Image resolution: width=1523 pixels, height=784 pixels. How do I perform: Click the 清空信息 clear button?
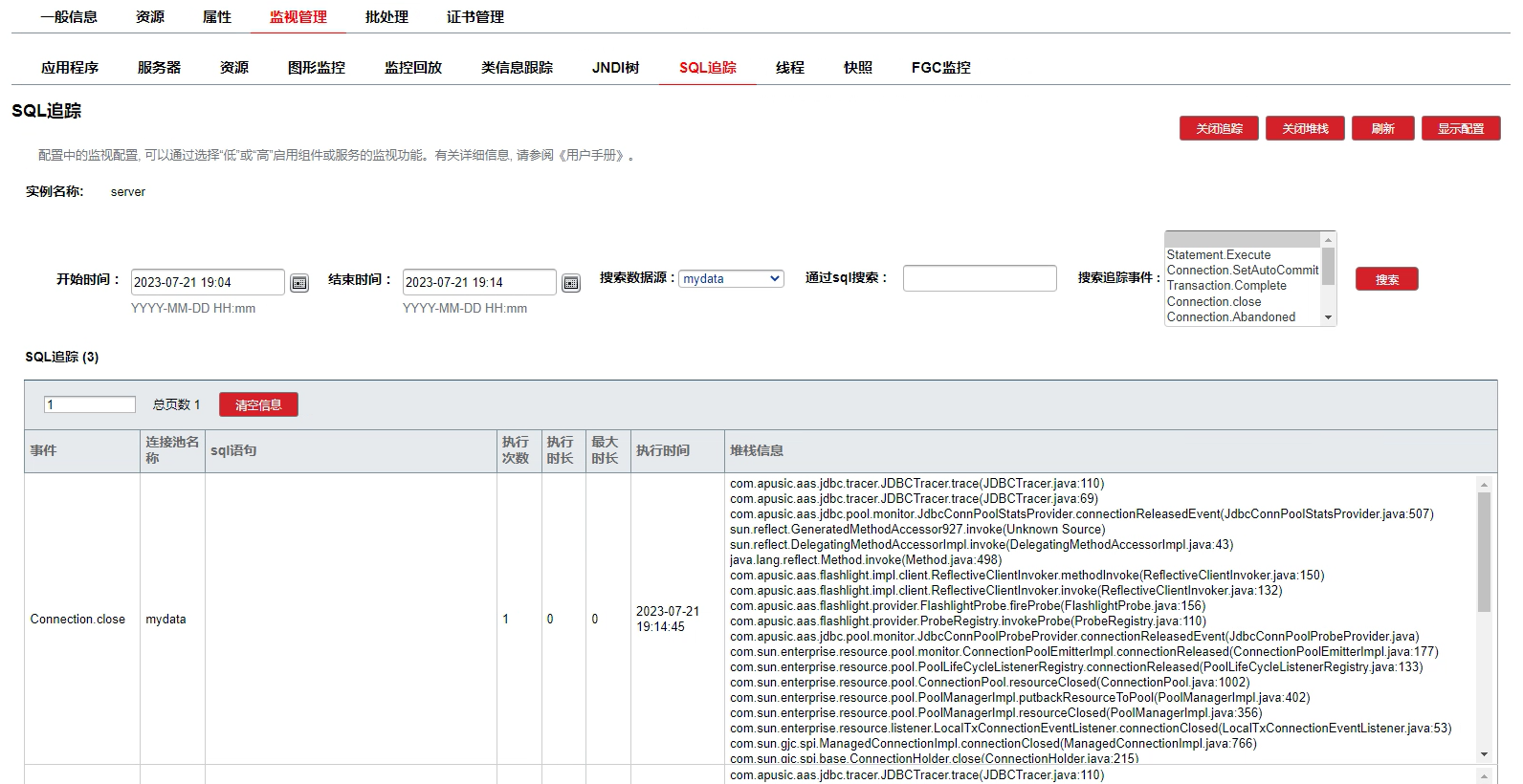(258, 405)
